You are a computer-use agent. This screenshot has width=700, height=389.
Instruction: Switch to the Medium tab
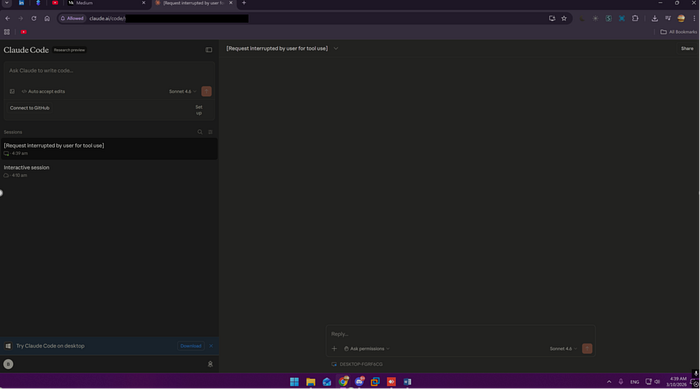point(106,3)
